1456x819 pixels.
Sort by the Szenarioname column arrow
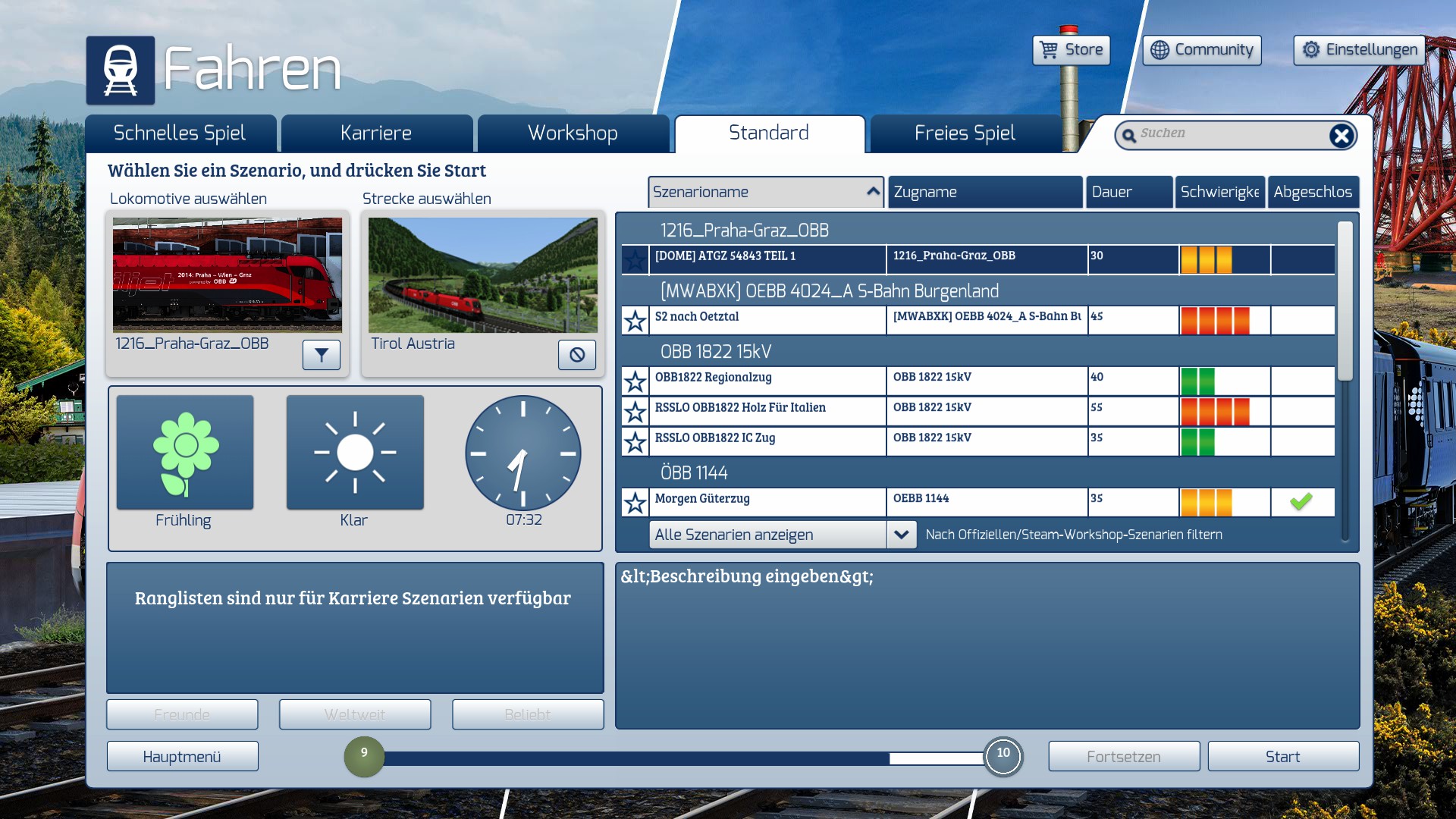(873, 192)
